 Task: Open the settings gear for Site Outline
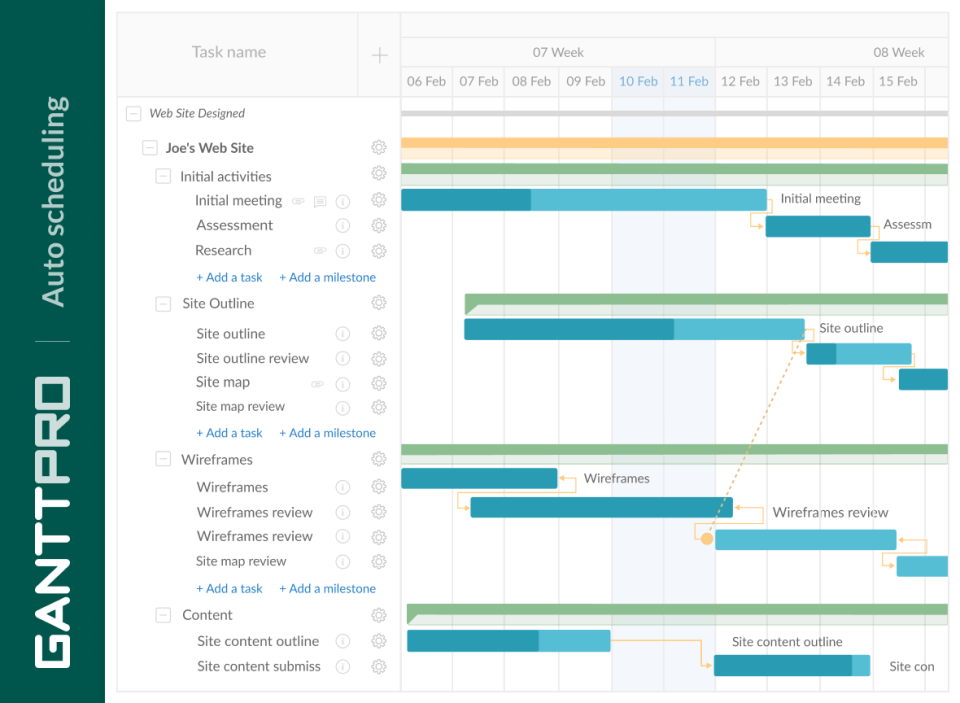click(378, 303)
